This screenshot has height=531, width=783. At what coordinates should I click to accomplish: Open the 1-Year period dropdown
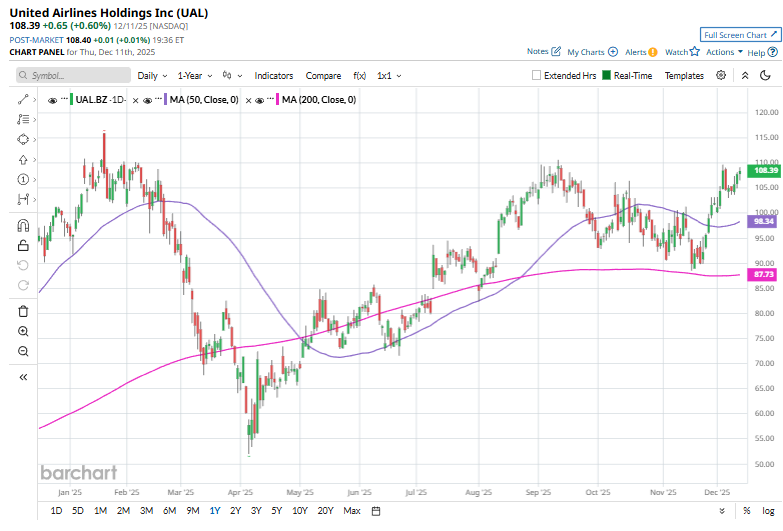[194, 75]
